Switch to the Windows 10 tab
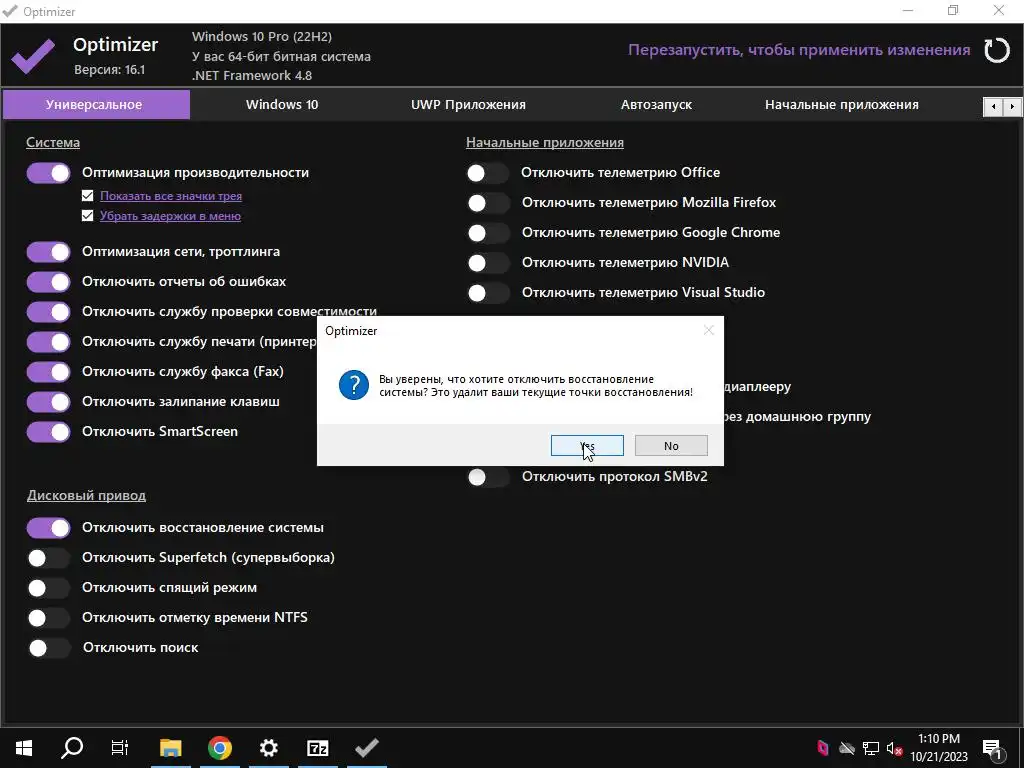This screenshot has width=1024, height=768. (x=282, y=104)
